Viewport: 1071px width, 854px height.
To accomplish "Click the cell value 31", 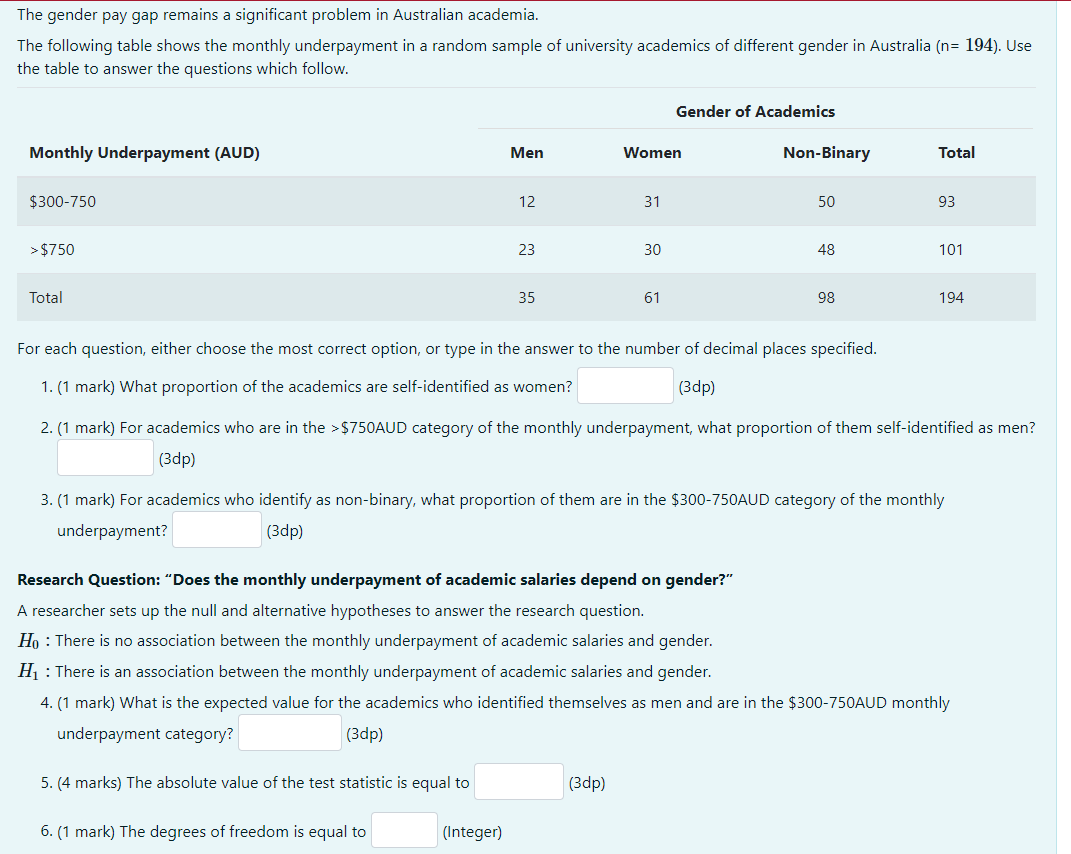I will (652, 202).
